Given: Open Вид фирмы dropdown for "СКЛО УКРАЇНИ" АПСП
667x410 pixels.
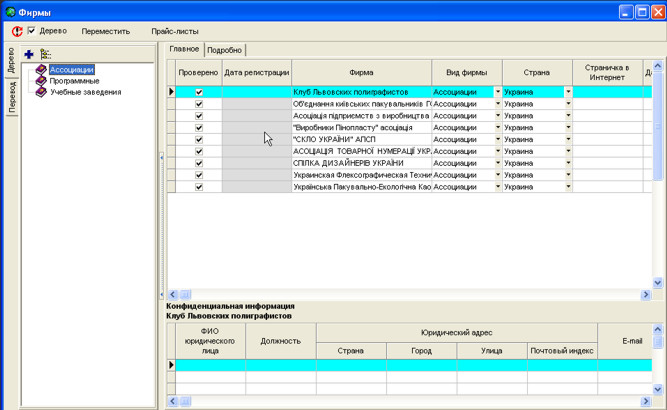Looking at the screenshot, I should tap(498, 139).
